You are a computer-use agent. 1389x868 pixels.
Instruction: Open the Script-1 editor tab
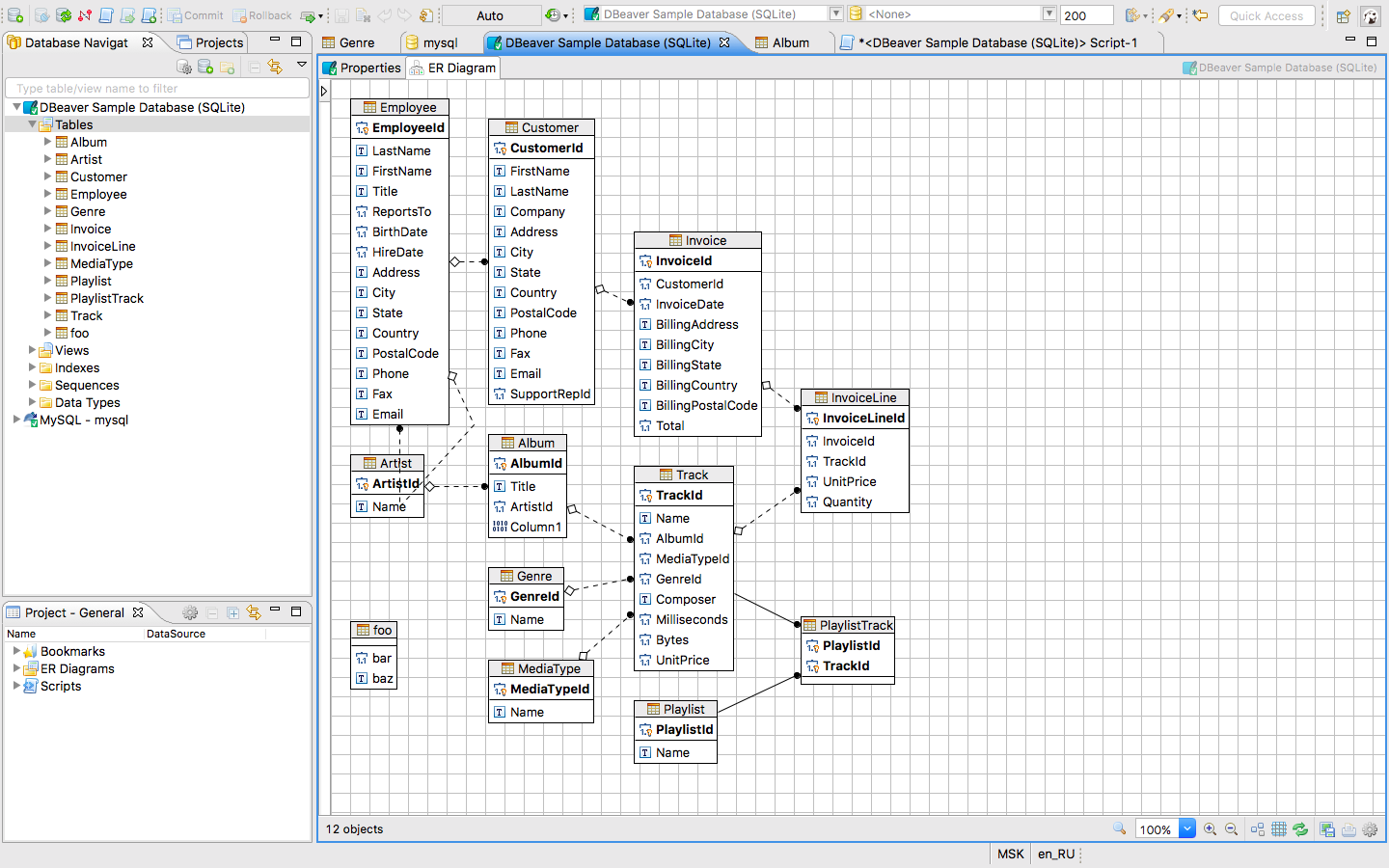click(x=996, y=42)
